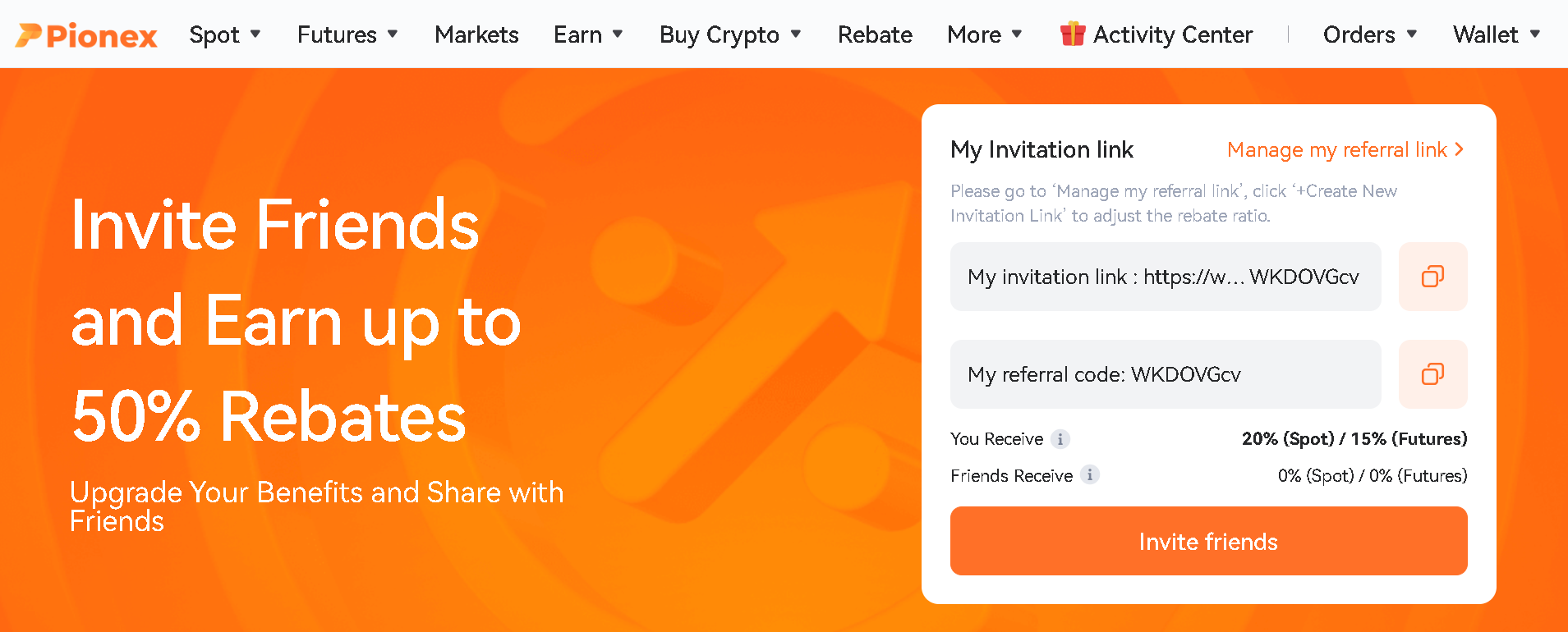Viewport: 1568px width, 632px height.
Task: Open the Orders dropdown
Action: (1369, 34)
